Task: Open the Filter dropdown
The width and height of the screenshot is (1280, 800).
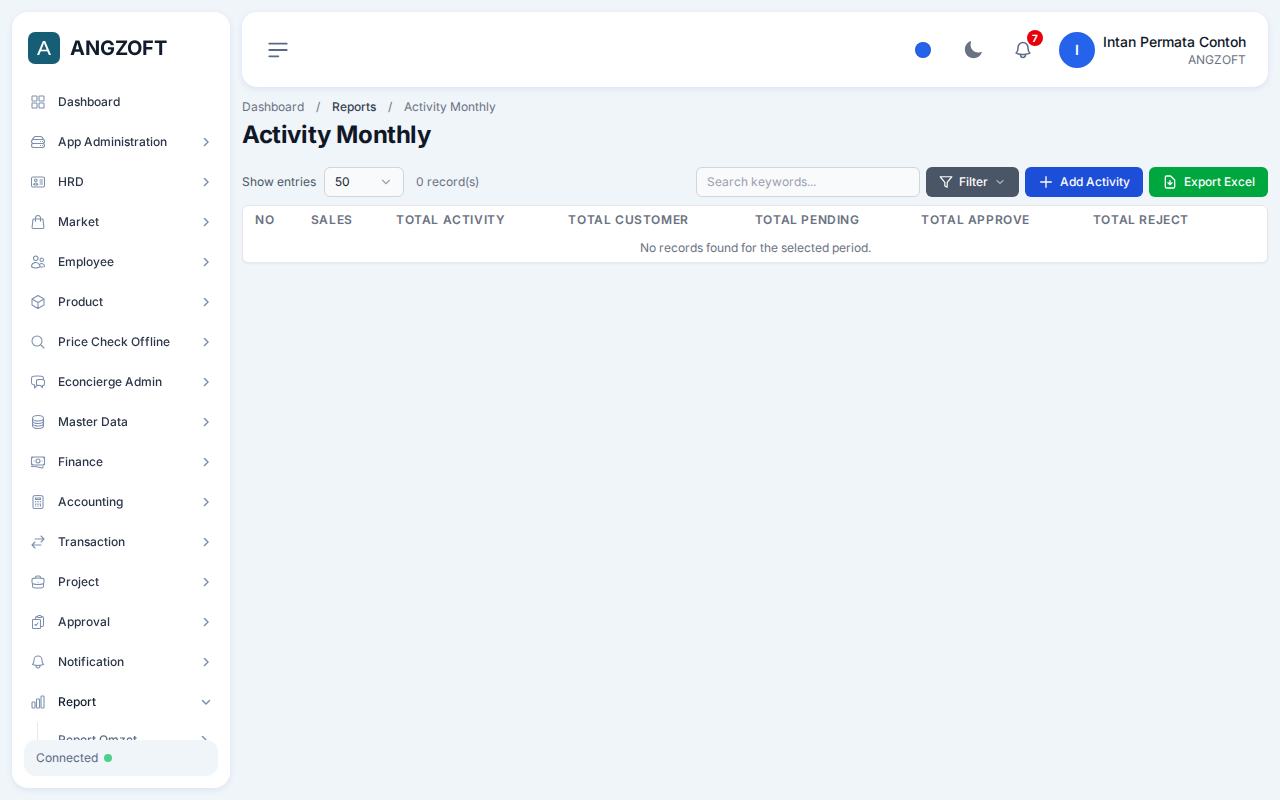Action: point(972,182)
